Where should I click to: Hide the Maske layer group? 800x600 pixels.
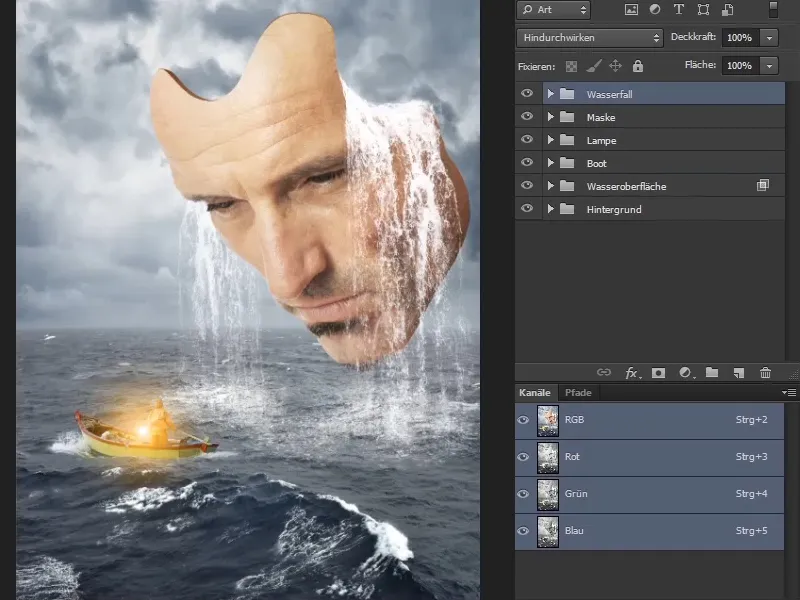527,116
